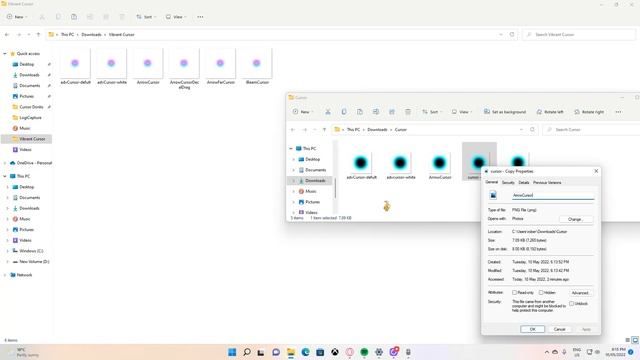Open Sort dropdown in Cursor window
640x360 pixels.
[x=432, y=112]
